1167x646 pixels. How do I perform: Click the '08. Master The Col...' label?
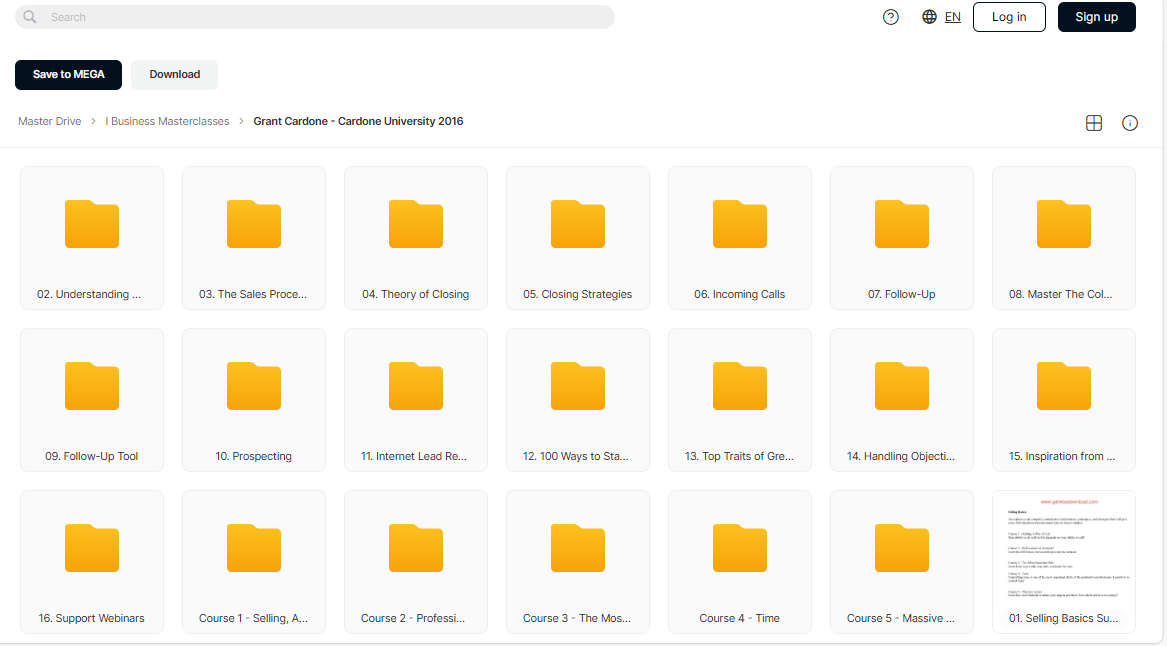pos(1061,294)
